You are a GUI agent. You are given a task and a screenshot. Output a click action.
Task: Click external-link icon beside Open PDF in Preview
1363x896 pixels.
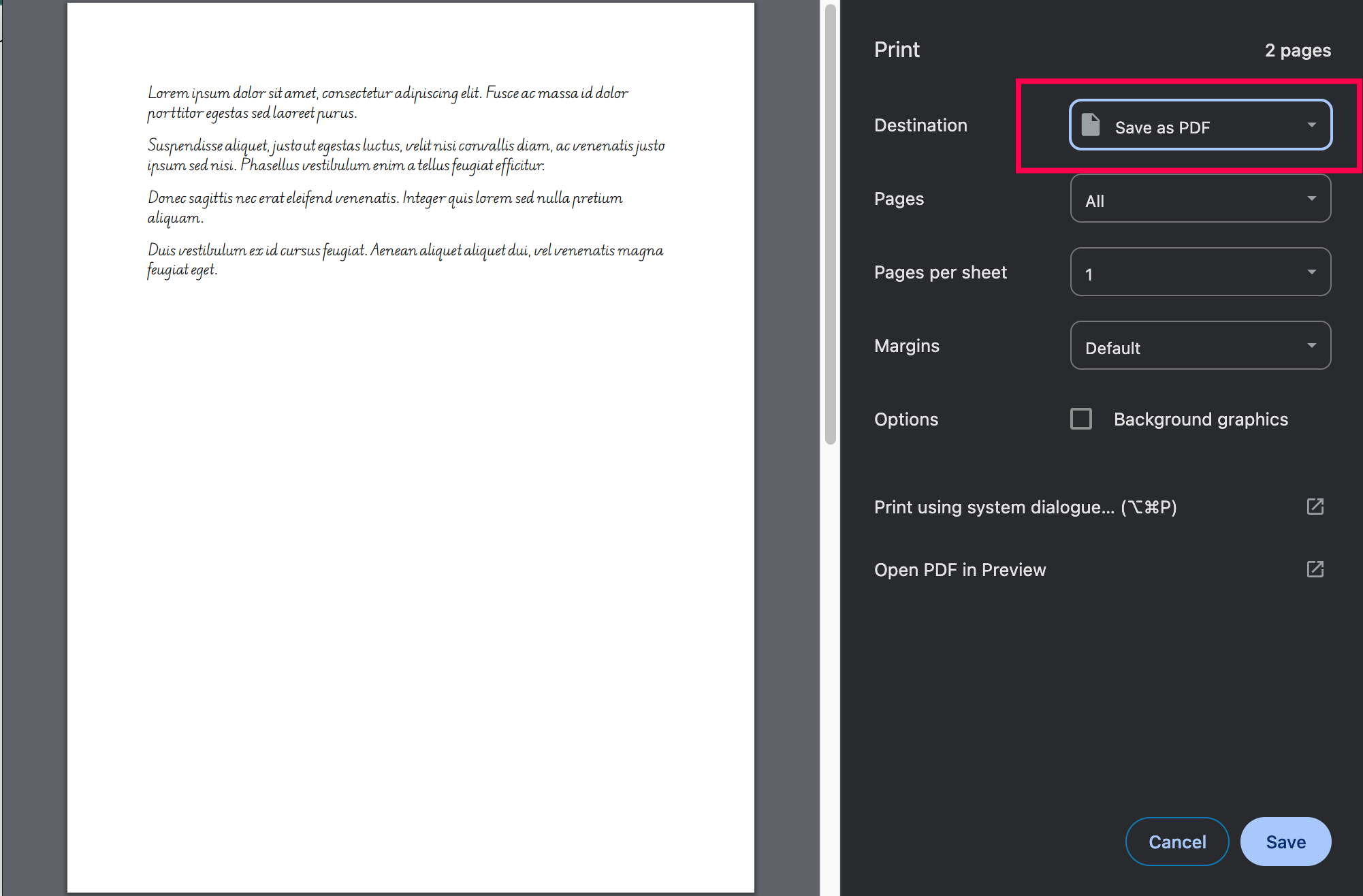1315,569
